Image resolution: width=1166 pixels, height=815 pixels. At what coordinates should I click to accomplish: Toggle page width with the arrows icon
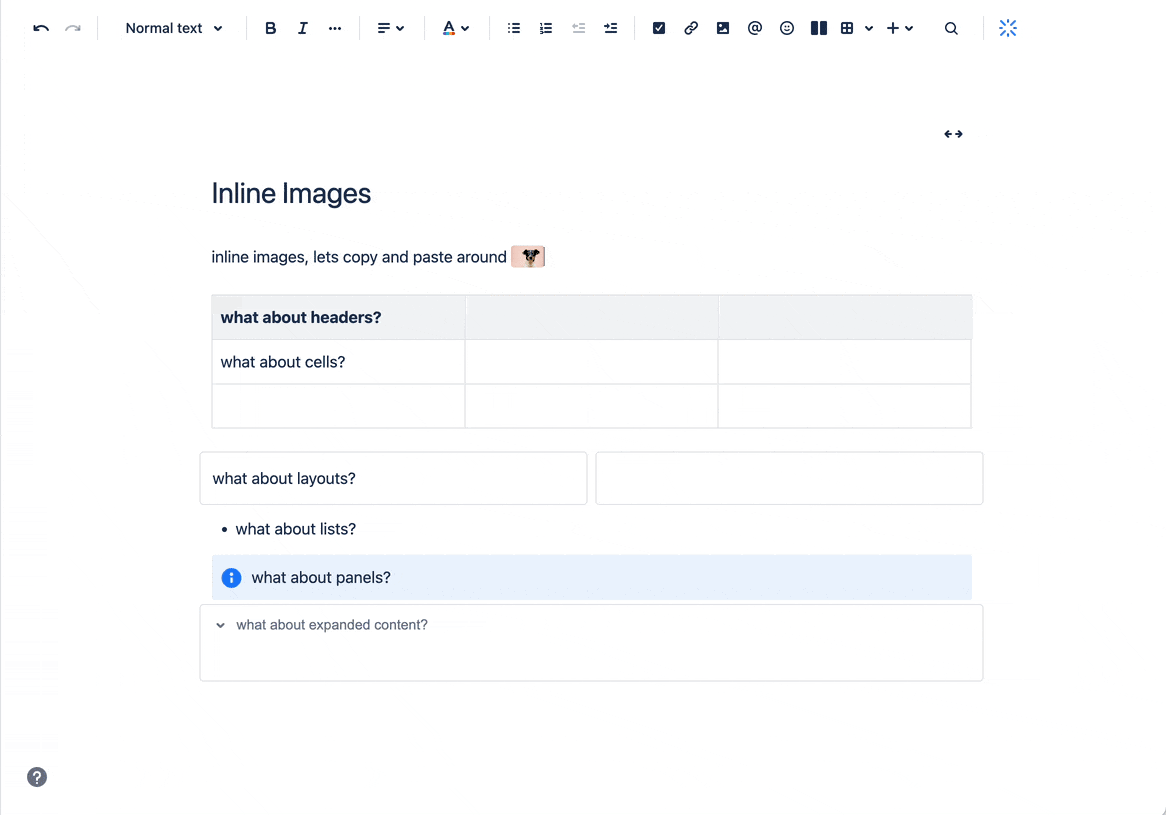[953, 134]
